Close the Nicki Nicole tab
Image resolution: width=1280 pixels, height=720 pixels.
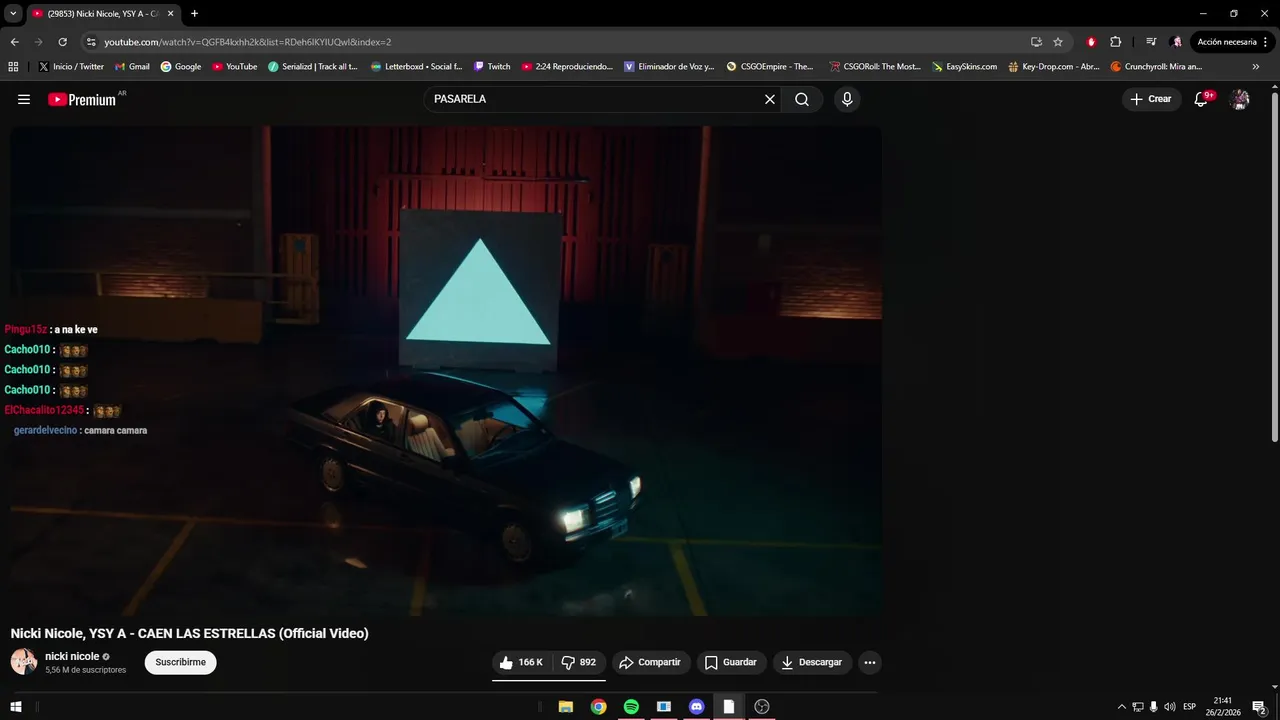click(170, 14)
